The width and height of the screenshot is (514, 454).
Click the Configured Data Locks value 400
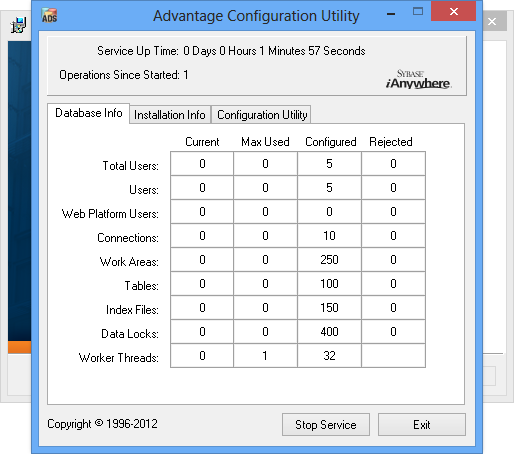pyautogui.click(x=329, y=332)
